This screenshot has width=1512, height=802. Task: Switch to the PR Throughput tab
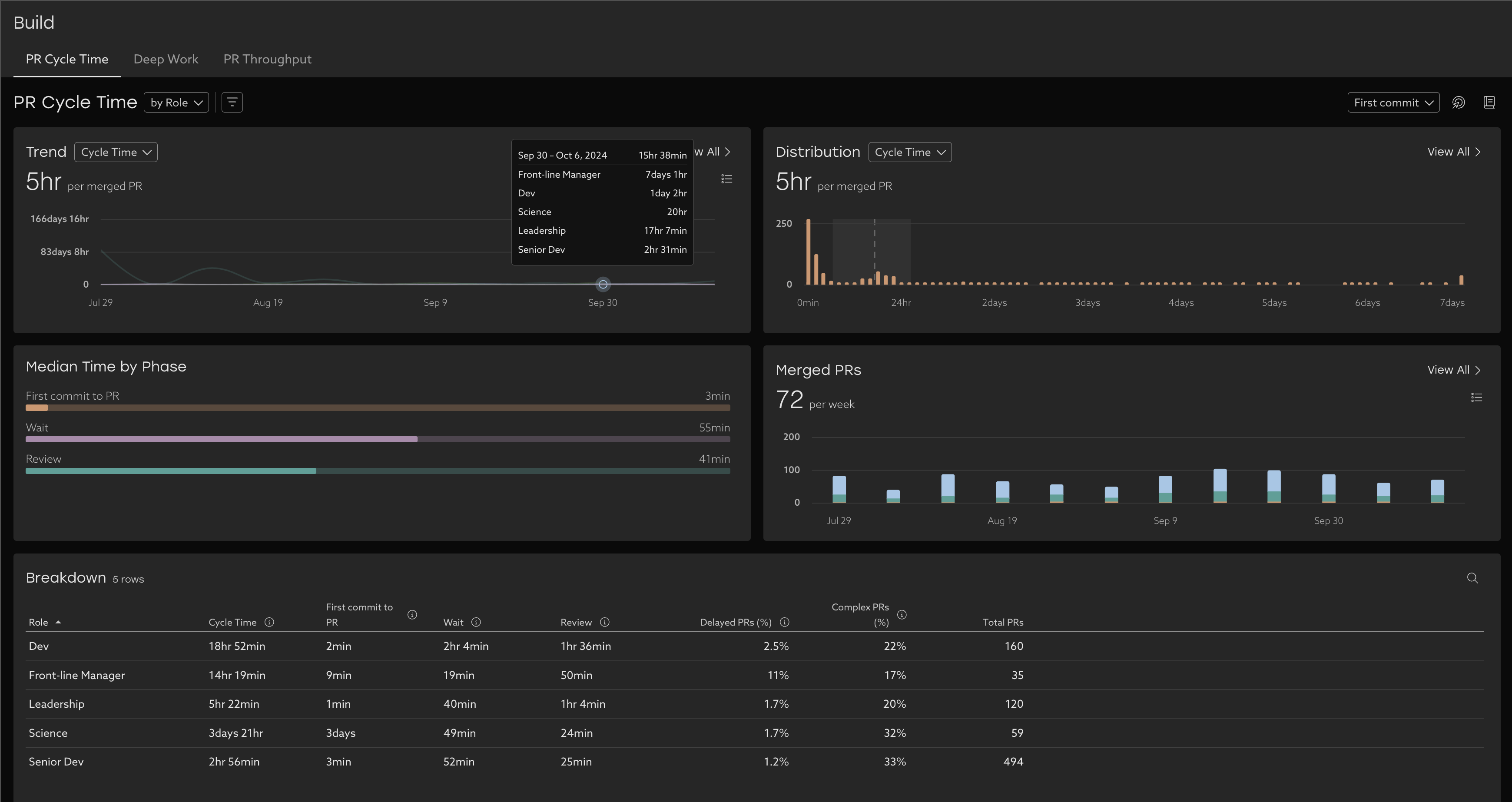[267, 59]
